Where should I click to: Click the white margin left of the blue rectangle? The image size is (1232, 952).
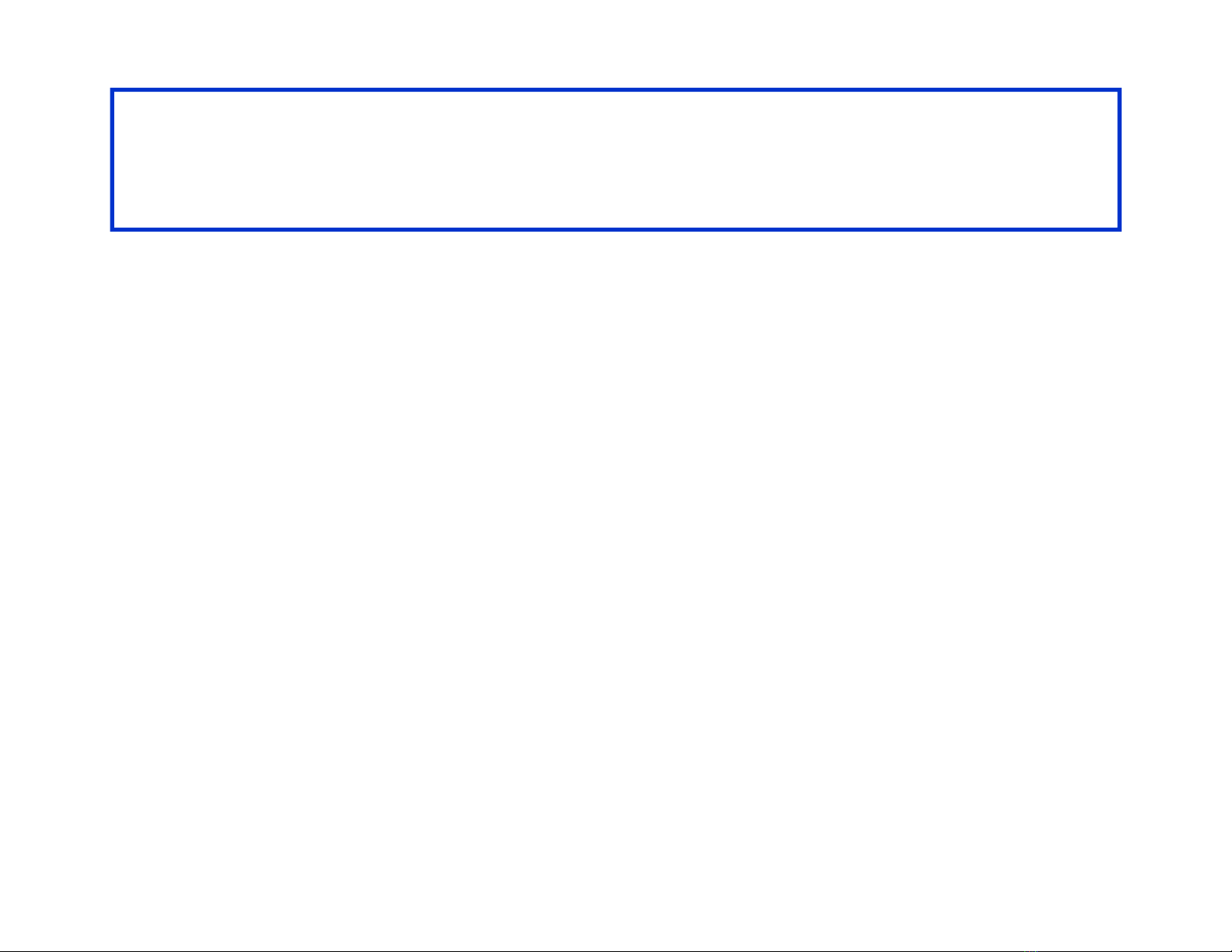click(x=54, y=159)
